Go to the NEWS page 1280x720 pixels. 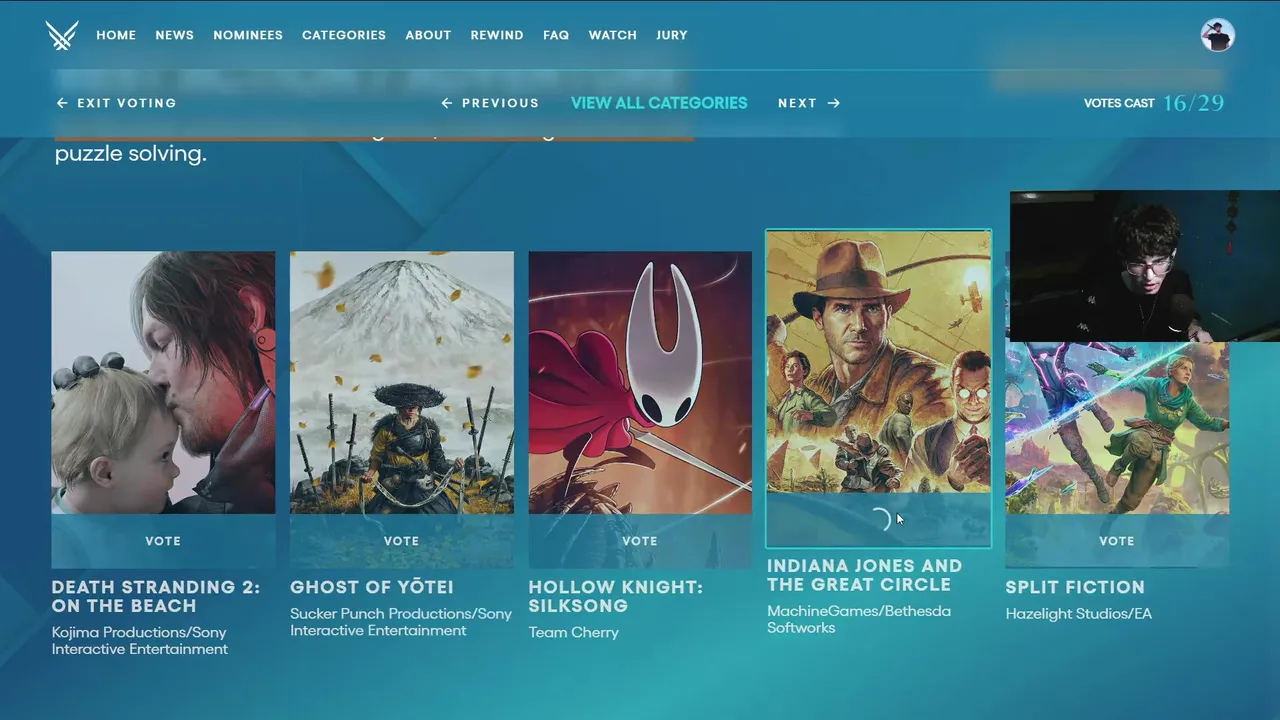[174, 35]
